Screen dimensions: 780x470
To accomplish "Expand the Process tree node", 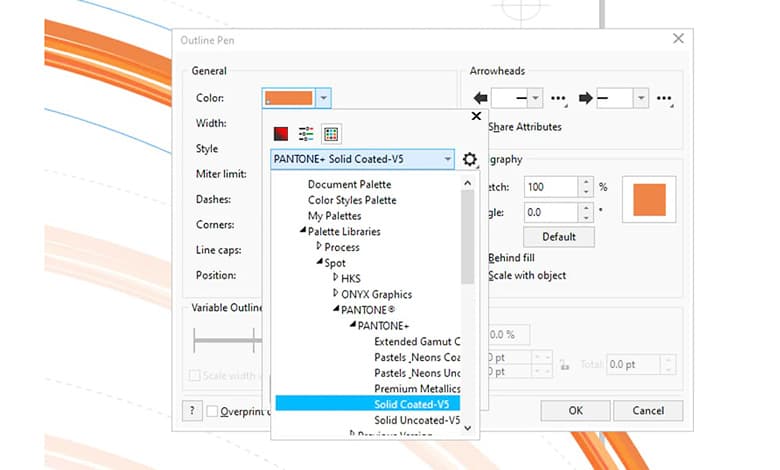I will [319, 246].
